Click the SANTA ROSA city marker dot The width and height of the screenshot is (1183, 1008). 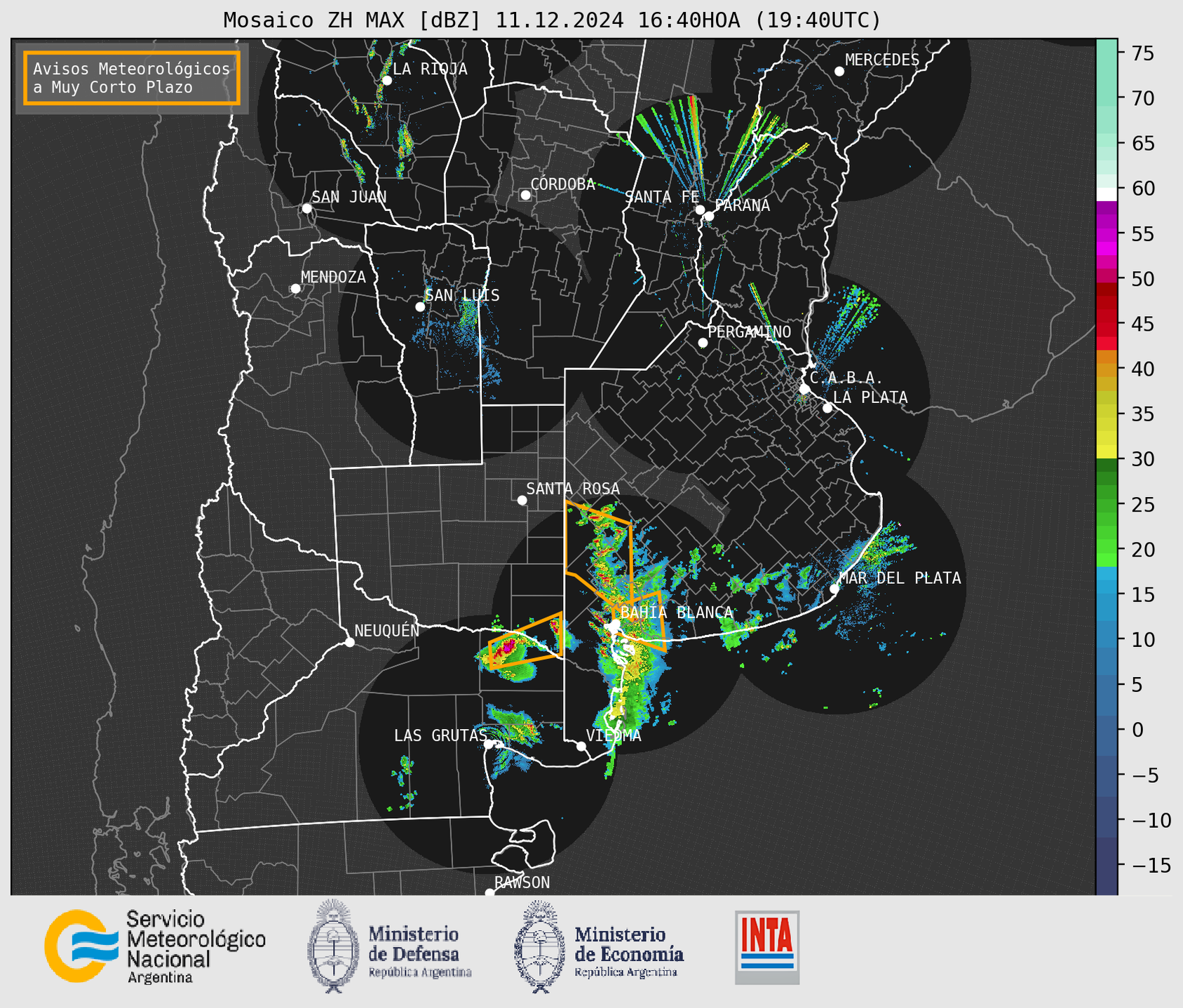pos(522,500)
